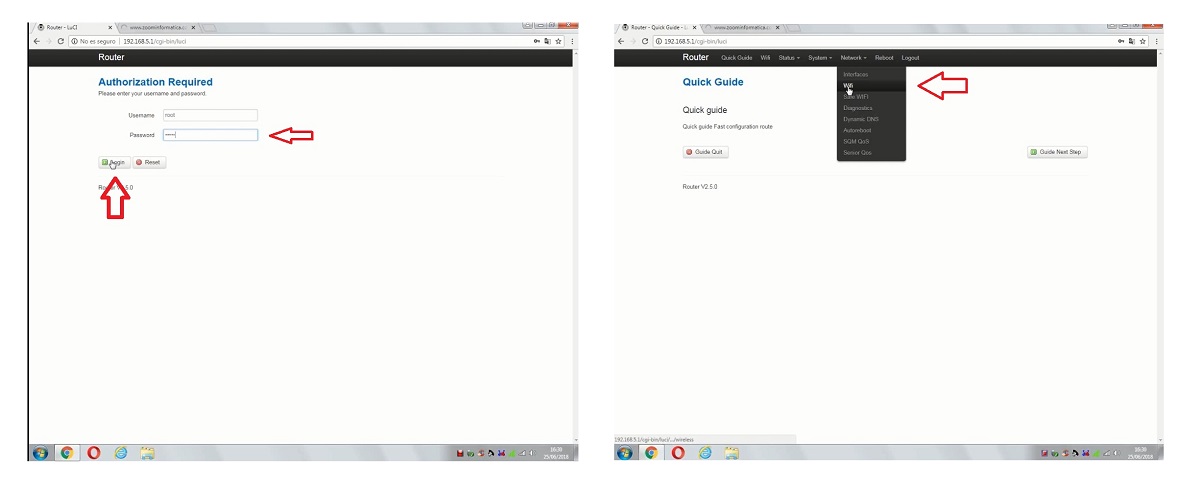
Task: Open Opera from the taskbar below the login window
Action: pos(94,453)
